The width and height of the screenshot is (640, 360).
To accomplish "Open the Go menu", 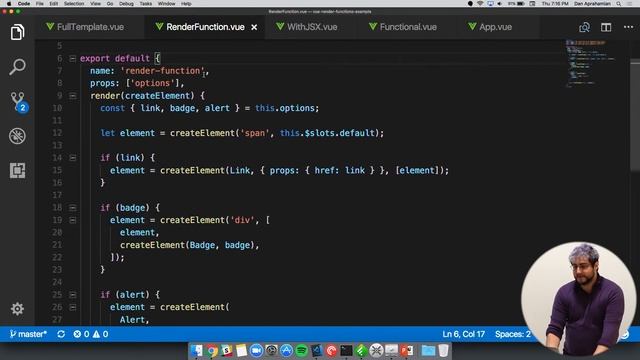I will pyautogui.click(x=110, y=4).
